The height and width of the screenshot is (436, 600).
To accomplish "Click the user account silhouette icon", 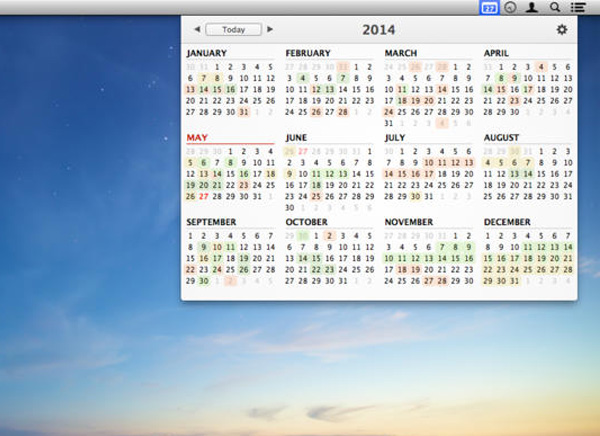I will 532,8.
